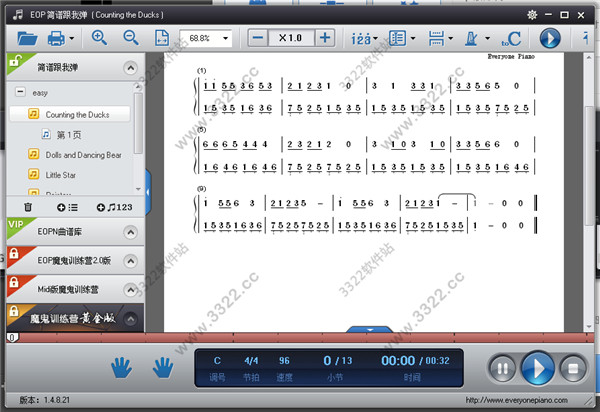This screenshot has width=600, height=412.
Task: Fit the page width with the page icon
Action: point(162,38)
